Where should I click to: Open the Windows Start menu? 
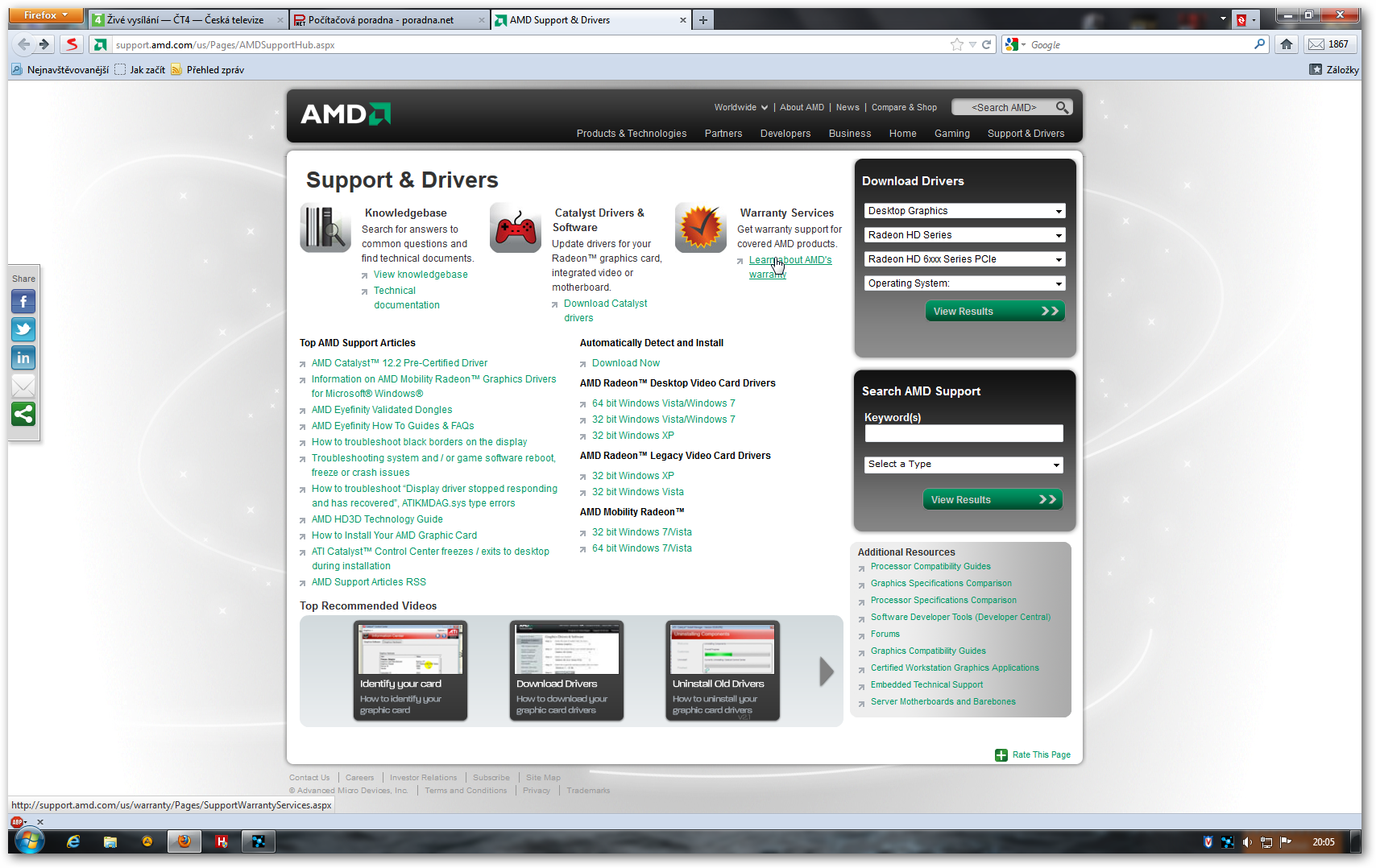[x=28, y=841]
